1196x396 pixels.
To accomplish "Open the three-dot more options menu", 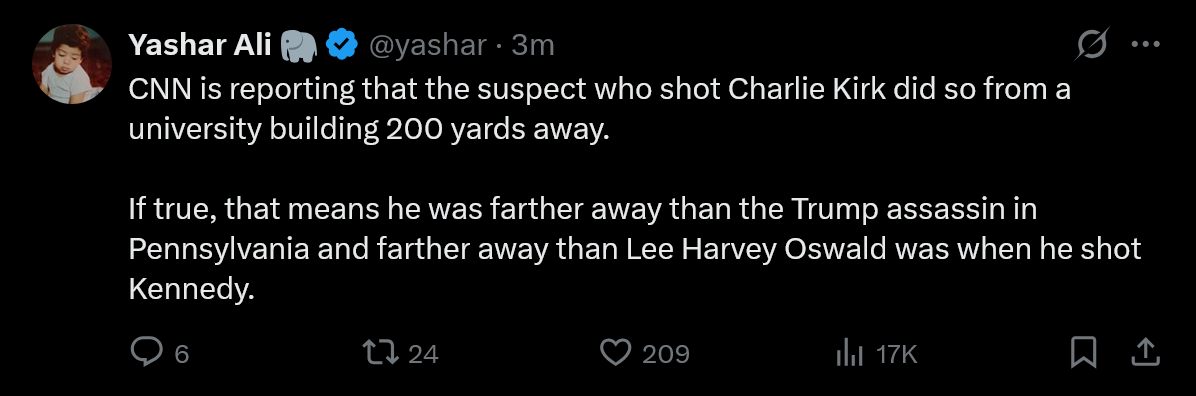I will pos(1145,45).
